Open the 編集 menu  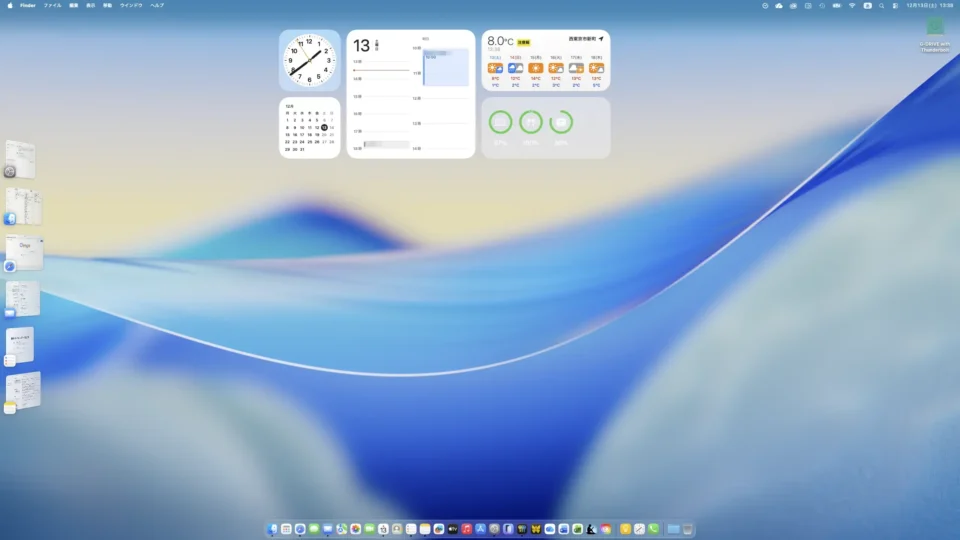[x=73, y=6]
